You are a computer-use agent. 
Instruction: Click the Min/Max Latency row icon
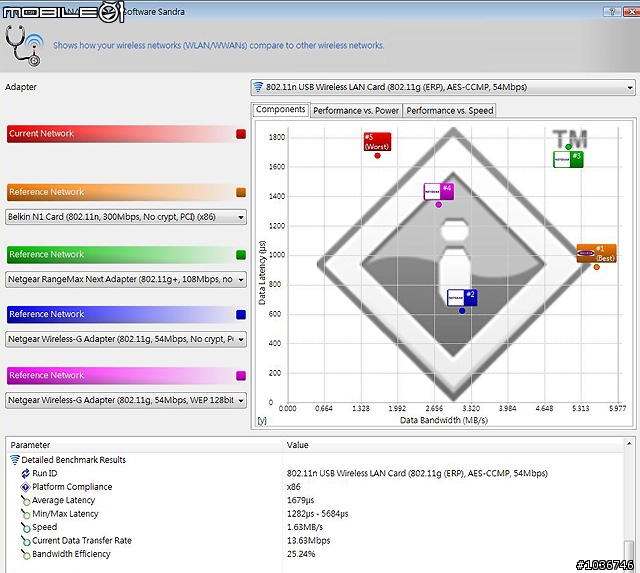(x=25, y=514)
